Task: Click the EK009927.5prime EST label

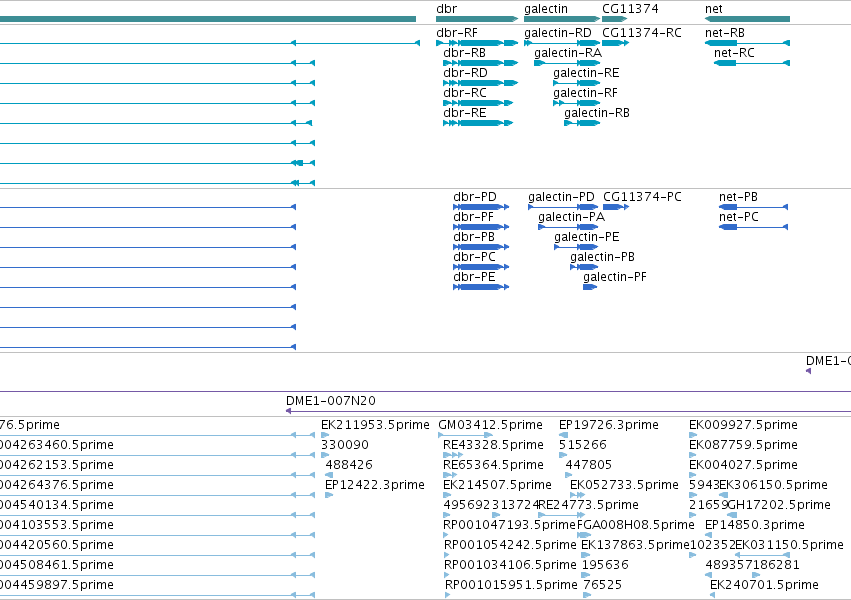Action: pos(744,424)
